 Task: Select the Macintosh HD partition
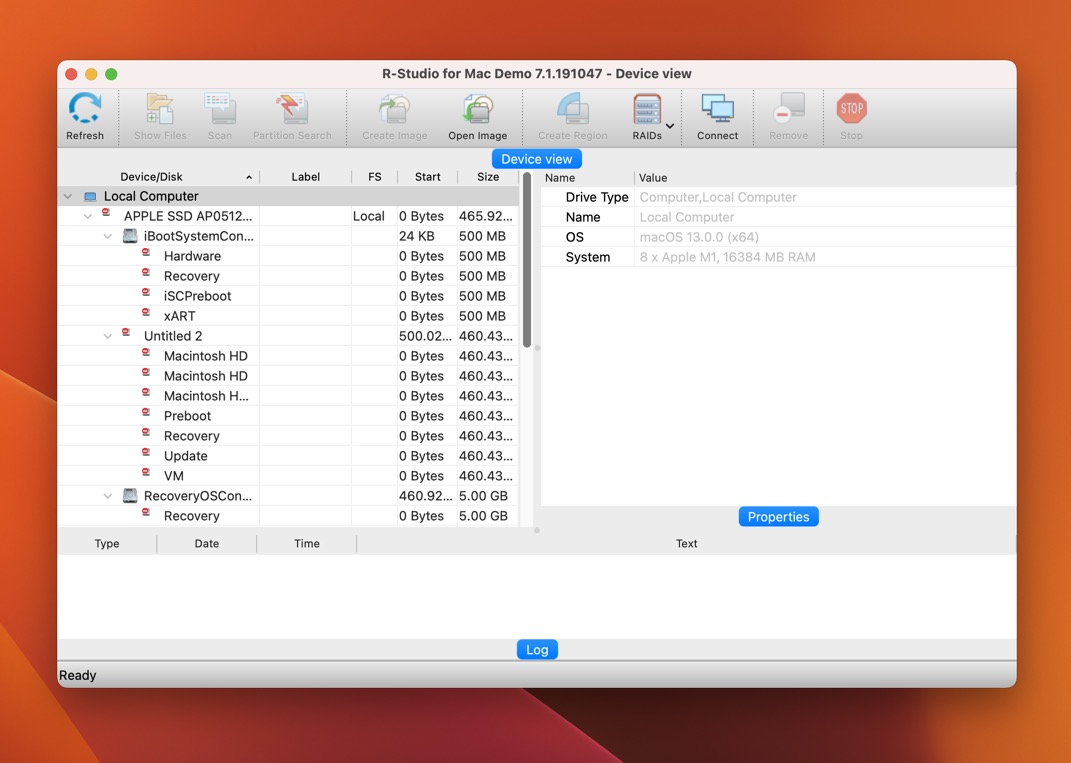pyautogui.click(x=206, y=355)
